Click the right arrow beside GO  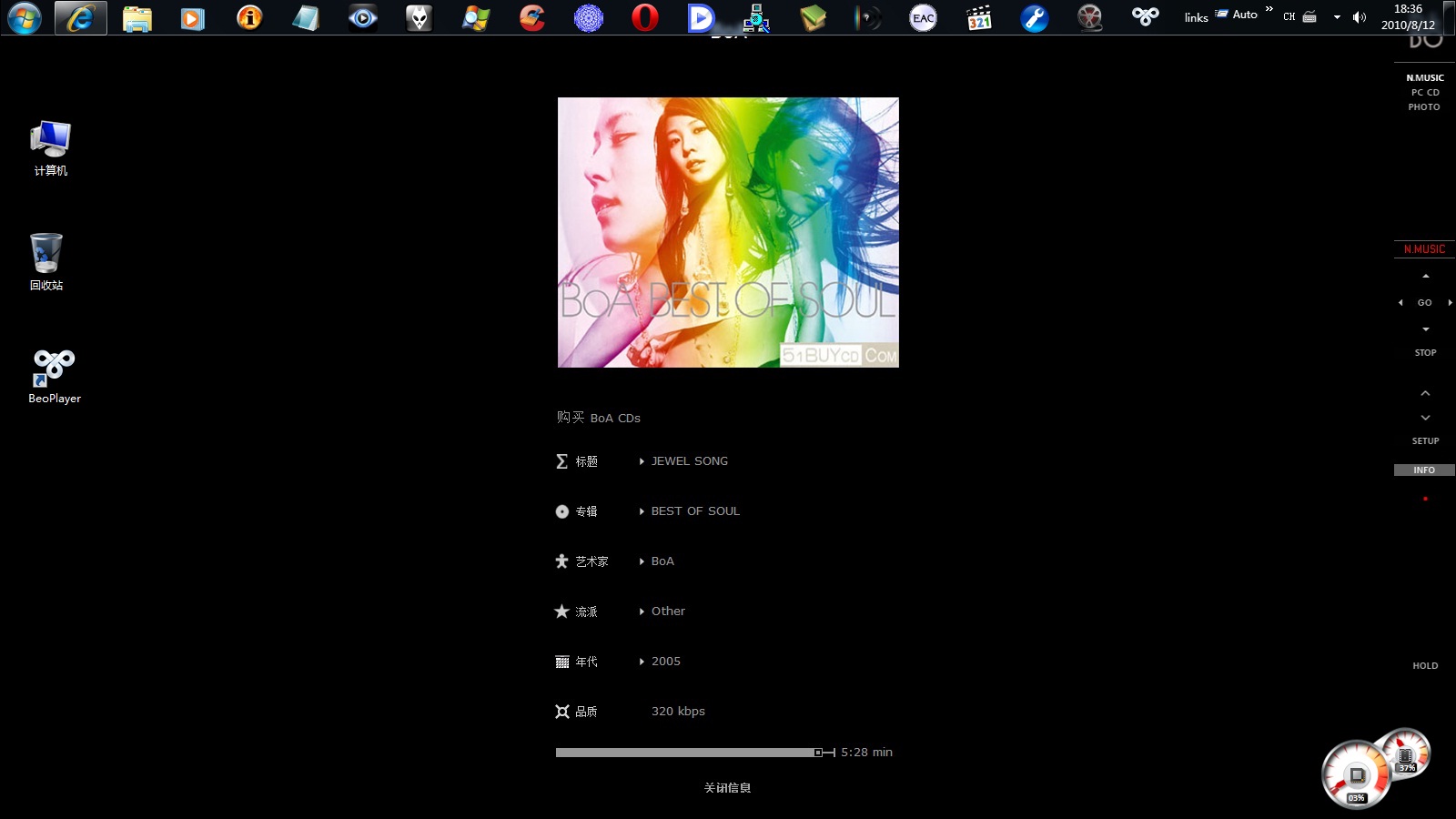pyautogui.click(x=1450, y=303)
